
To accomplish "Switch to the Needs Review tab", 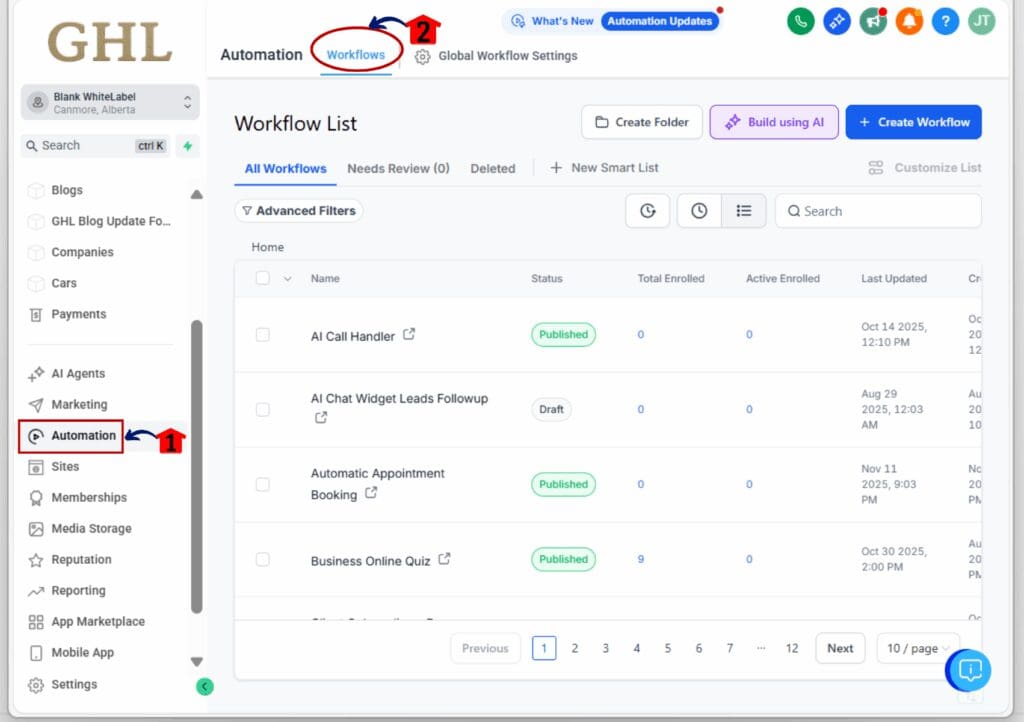I will pos(398,169).
